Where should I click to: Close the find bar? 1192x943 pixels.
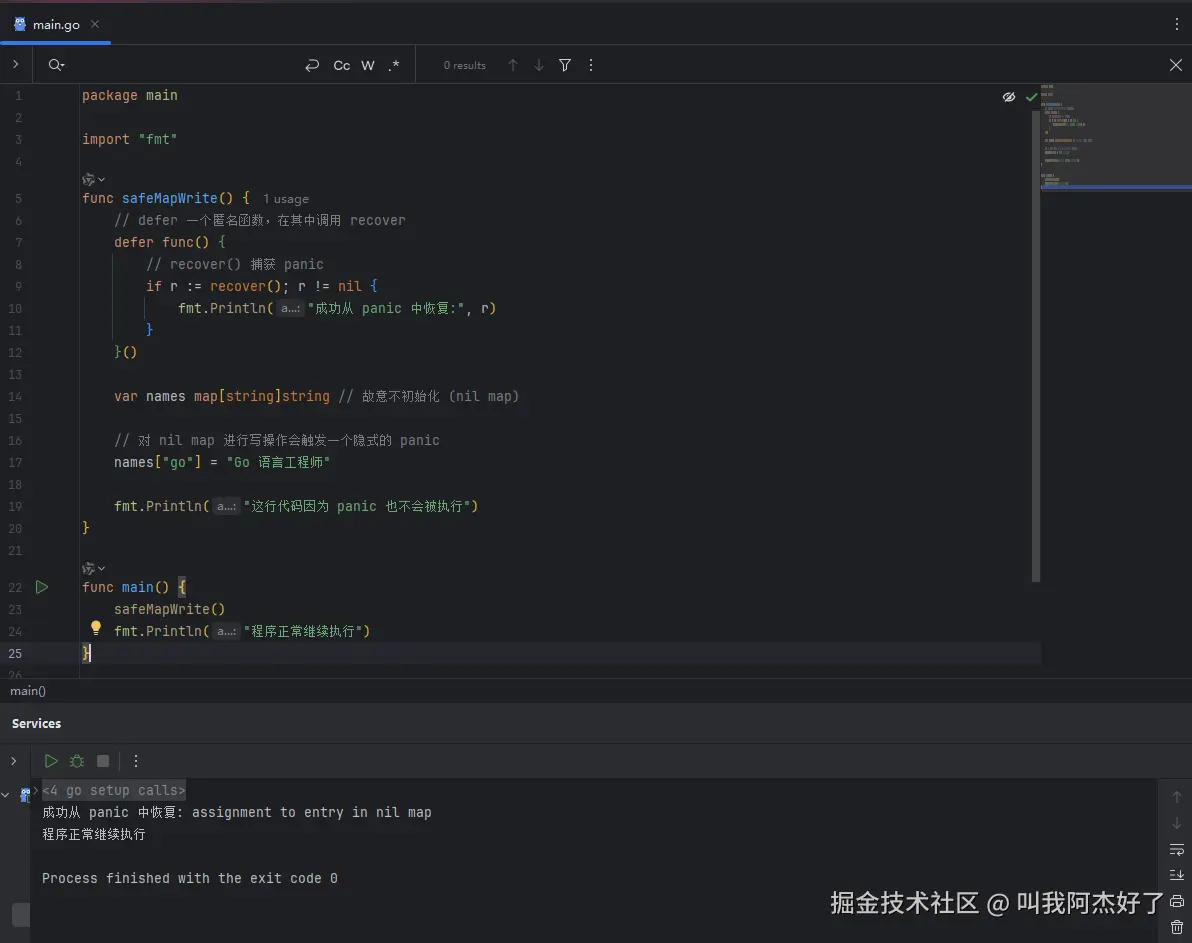(1175, 65)
